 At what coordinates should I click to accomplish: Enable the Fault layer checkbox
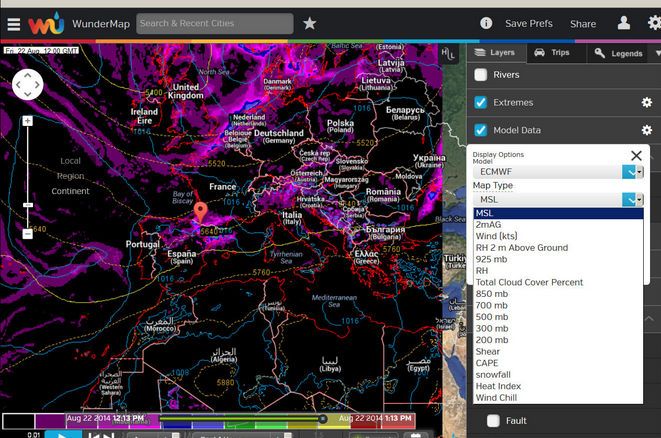[493, 421]
